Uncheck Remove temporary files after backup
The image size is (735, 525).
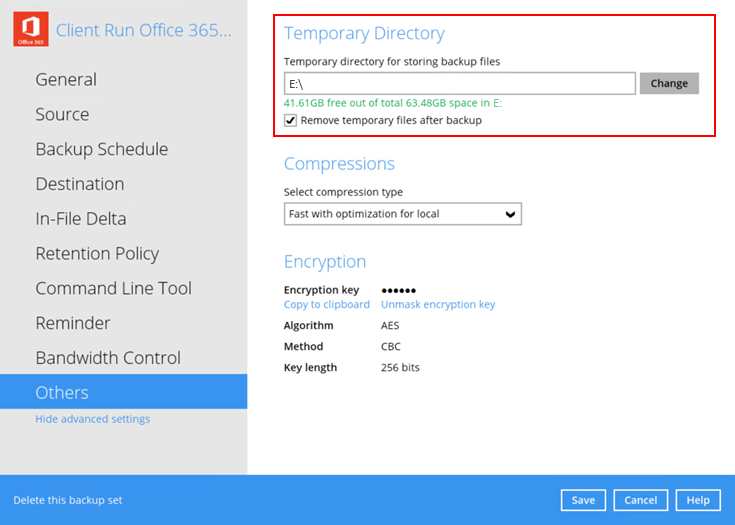click(291, 121)
